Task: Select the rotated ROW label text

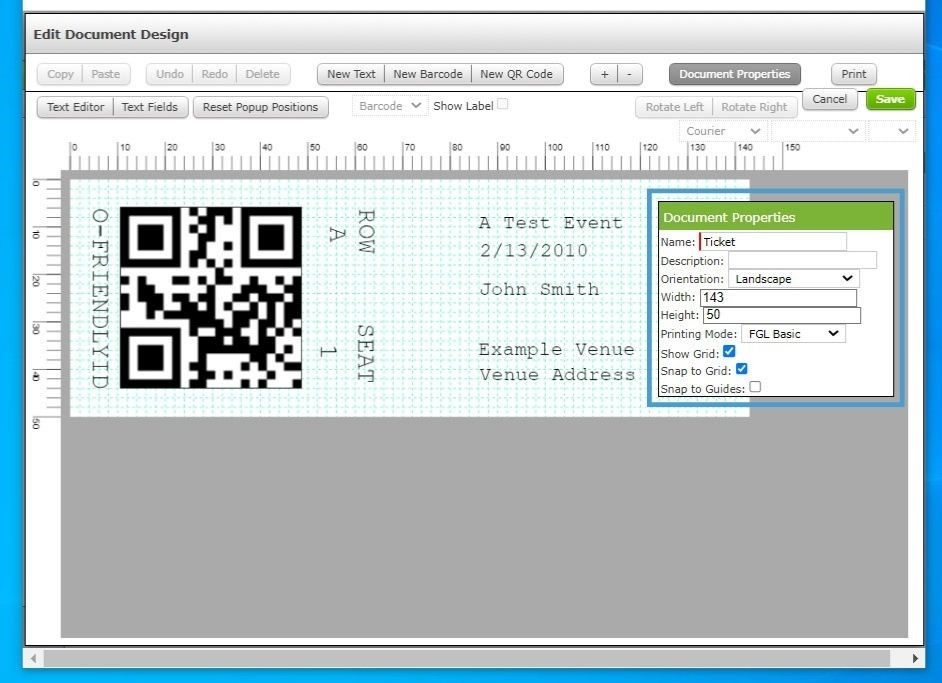Action: coord(366,231)
